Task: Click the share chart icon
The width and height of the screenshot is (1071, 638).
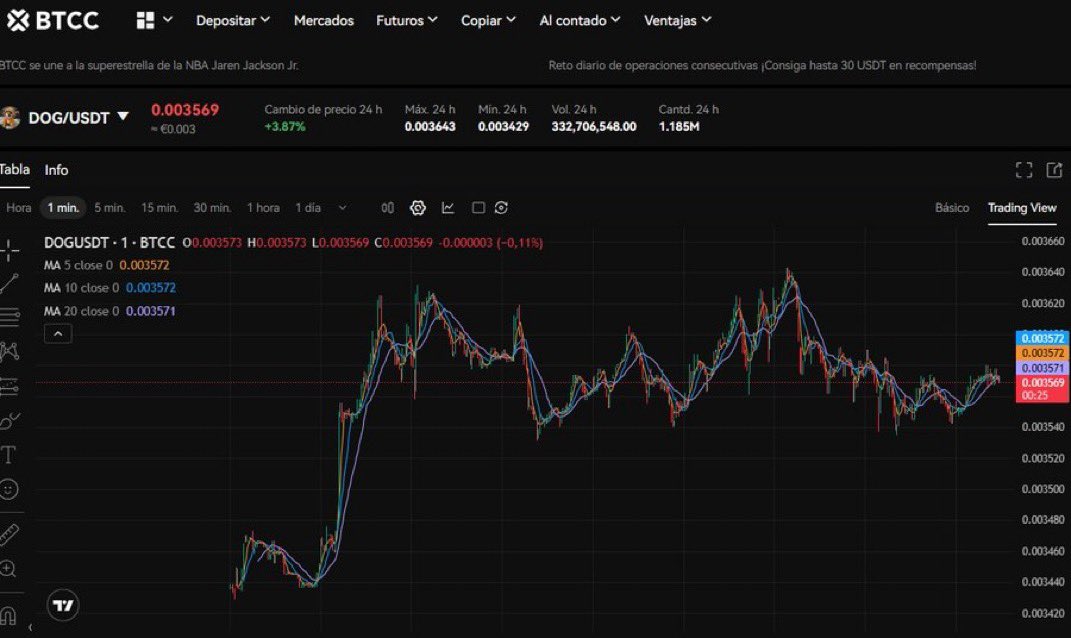Action: click(x=1053, y=170)
